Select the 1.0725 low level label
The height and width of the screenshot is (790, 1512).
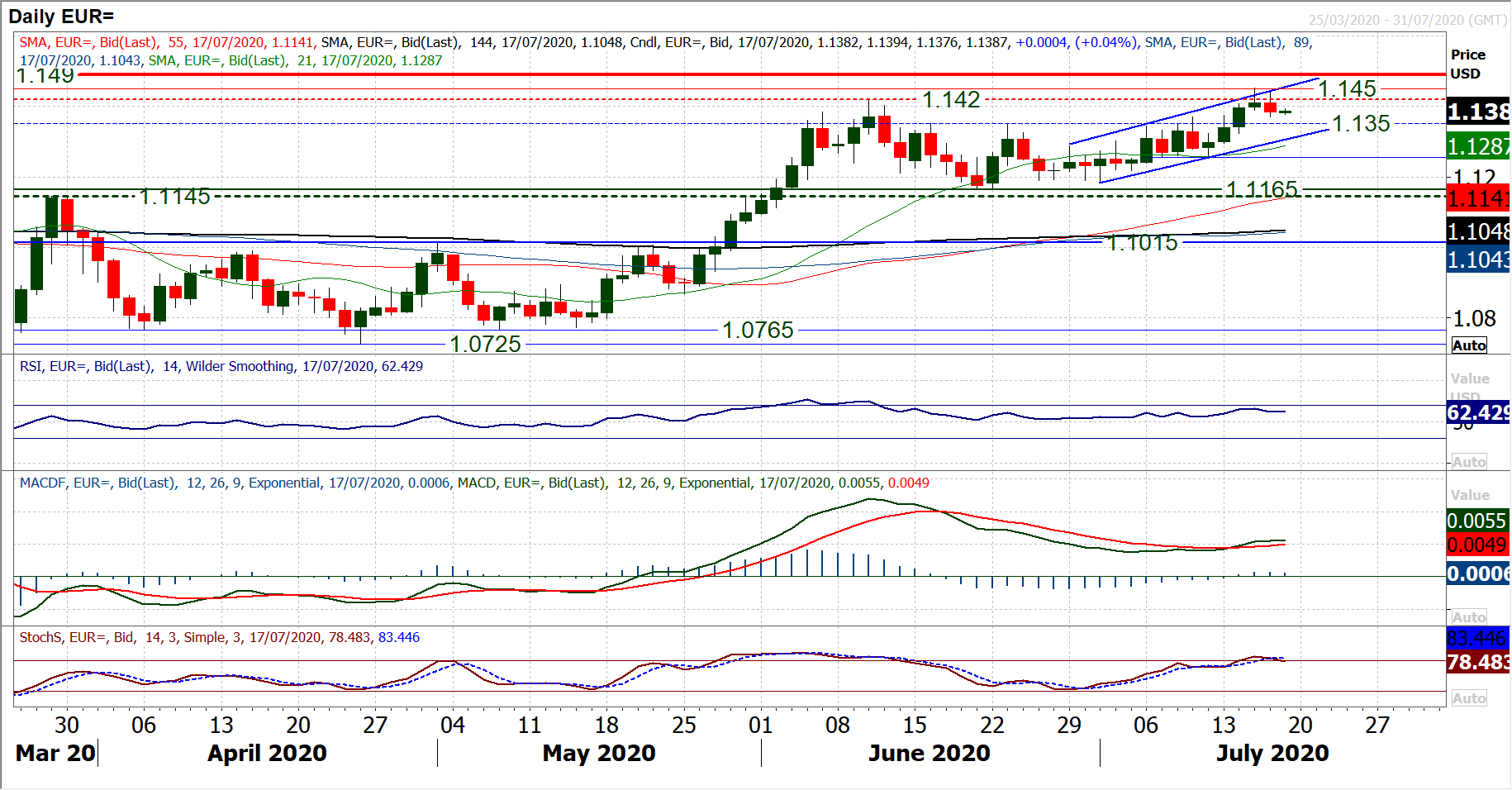485,345
